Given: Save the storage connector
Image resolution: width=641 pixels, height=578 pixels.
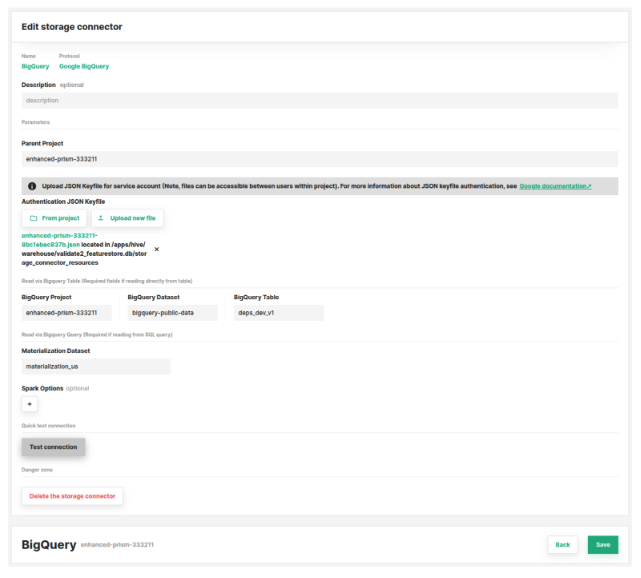Looking at the screenshot, I should [x=603, y=545].
